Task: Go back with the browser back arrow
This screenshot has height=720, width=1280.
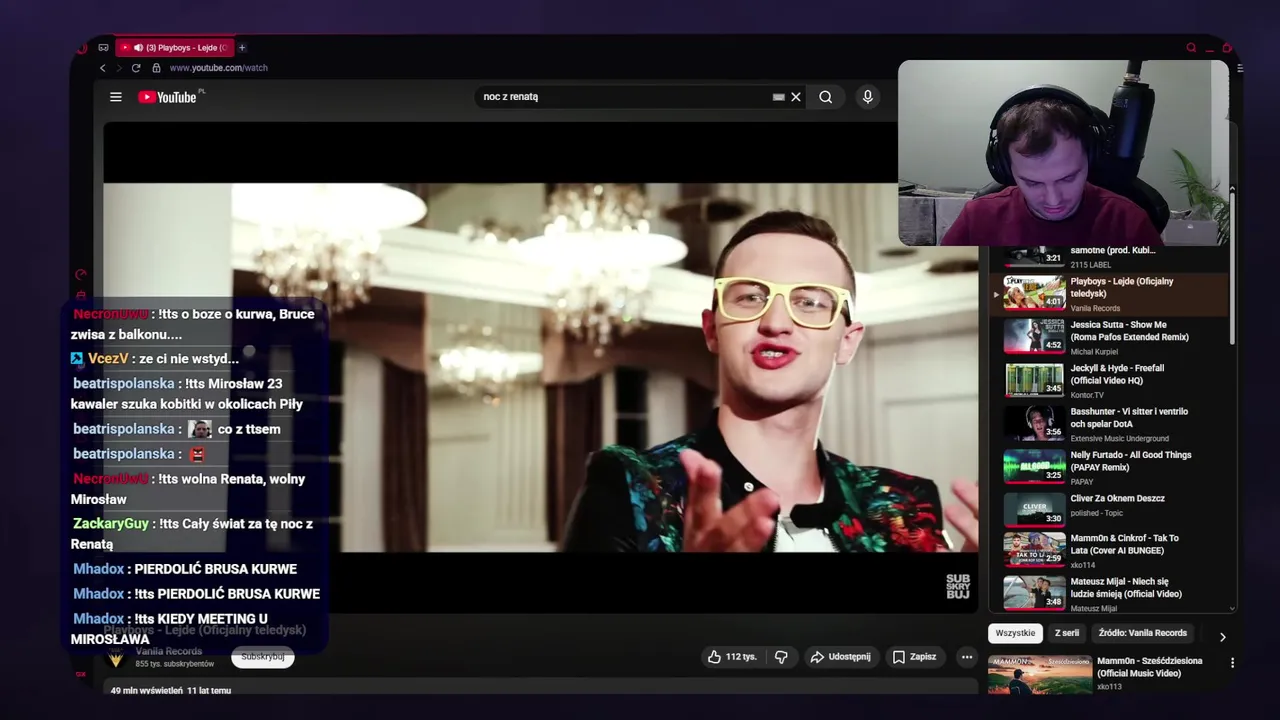Action: click(x=102, y=68)
